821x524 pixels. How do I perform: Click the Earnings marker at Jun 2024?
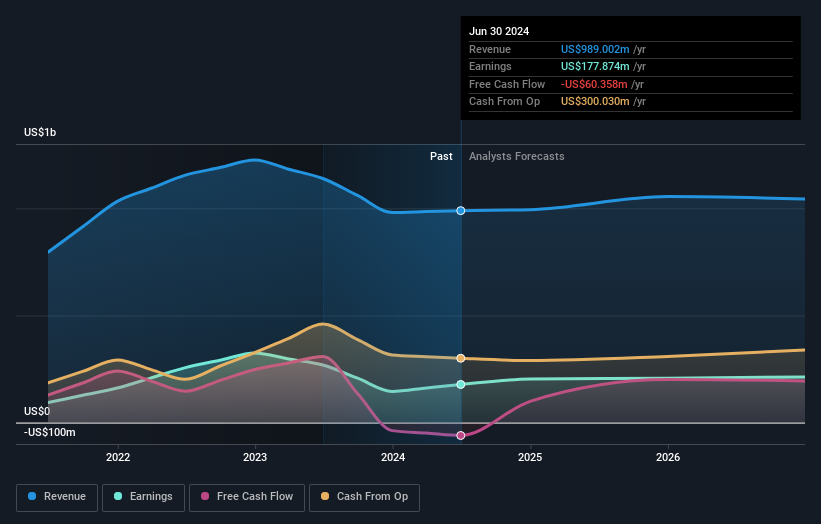(461, 384)
